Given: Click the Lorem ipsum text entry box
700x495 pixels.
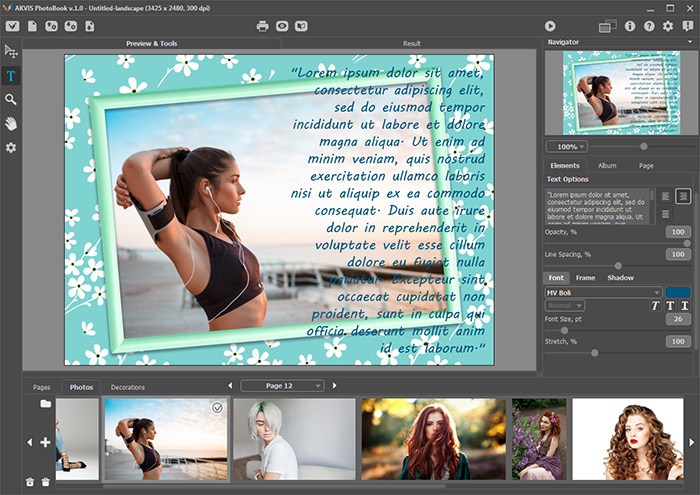Looking at the screenshot, I should click(x=598, y=206).
